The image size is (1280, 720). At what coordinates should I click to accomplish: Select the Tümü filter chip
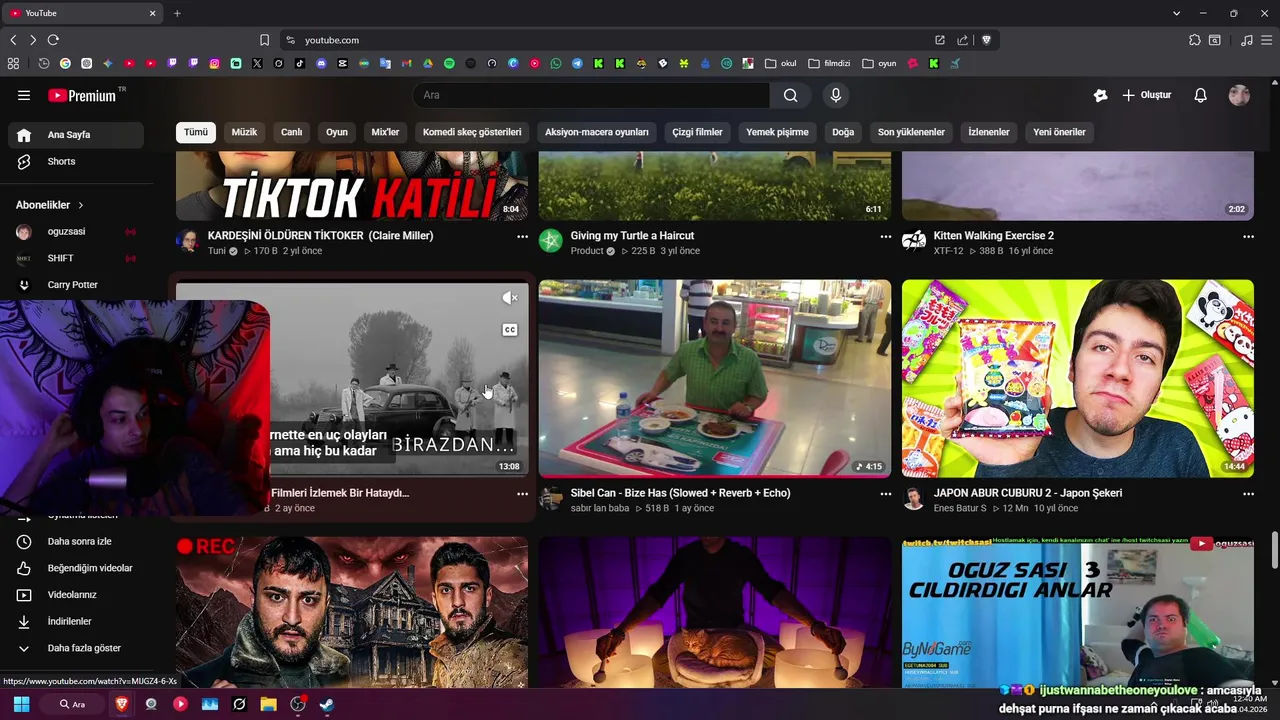[x=196, y=132]
